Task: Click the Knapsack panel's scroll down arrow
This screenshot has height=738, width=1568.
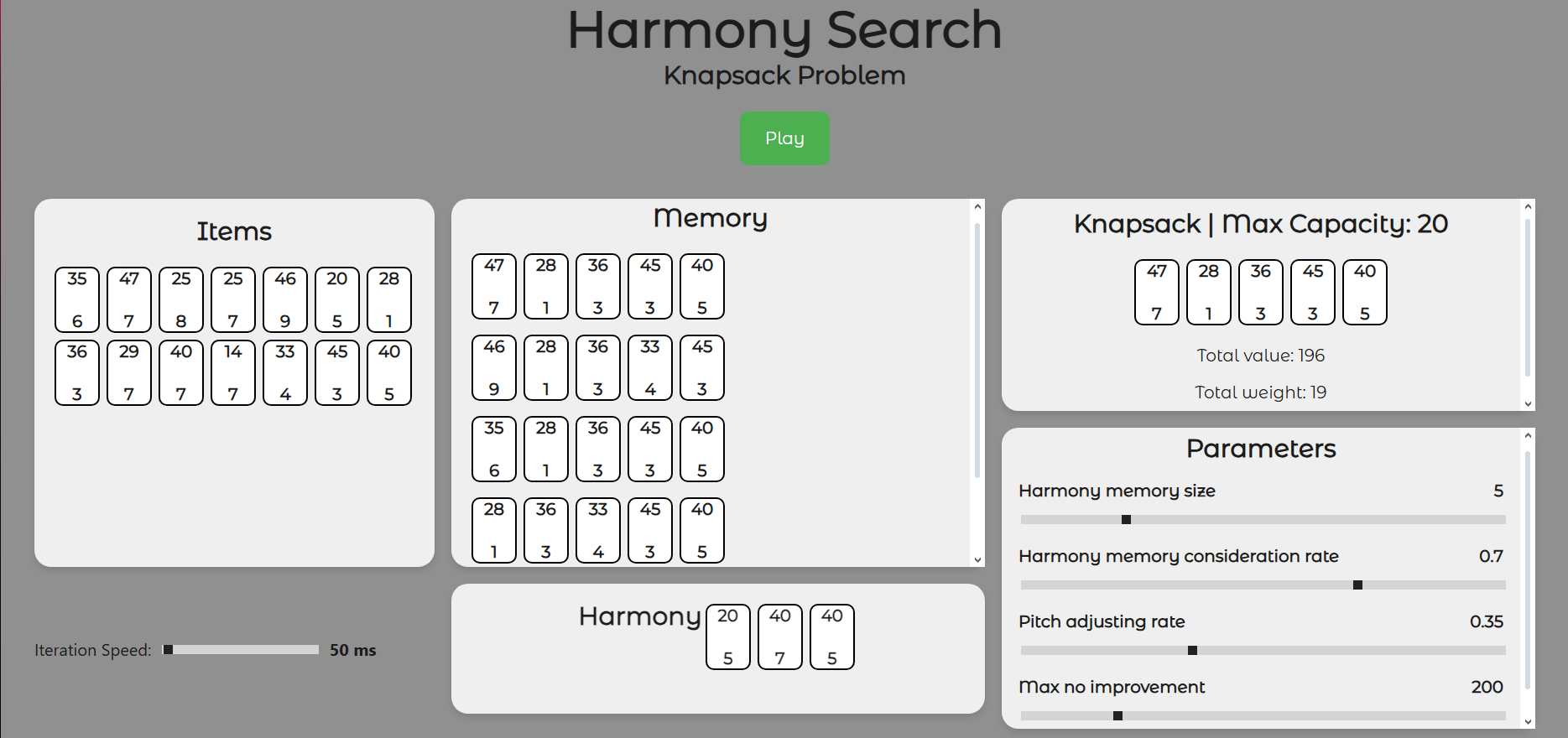Action: [1528, 403]
